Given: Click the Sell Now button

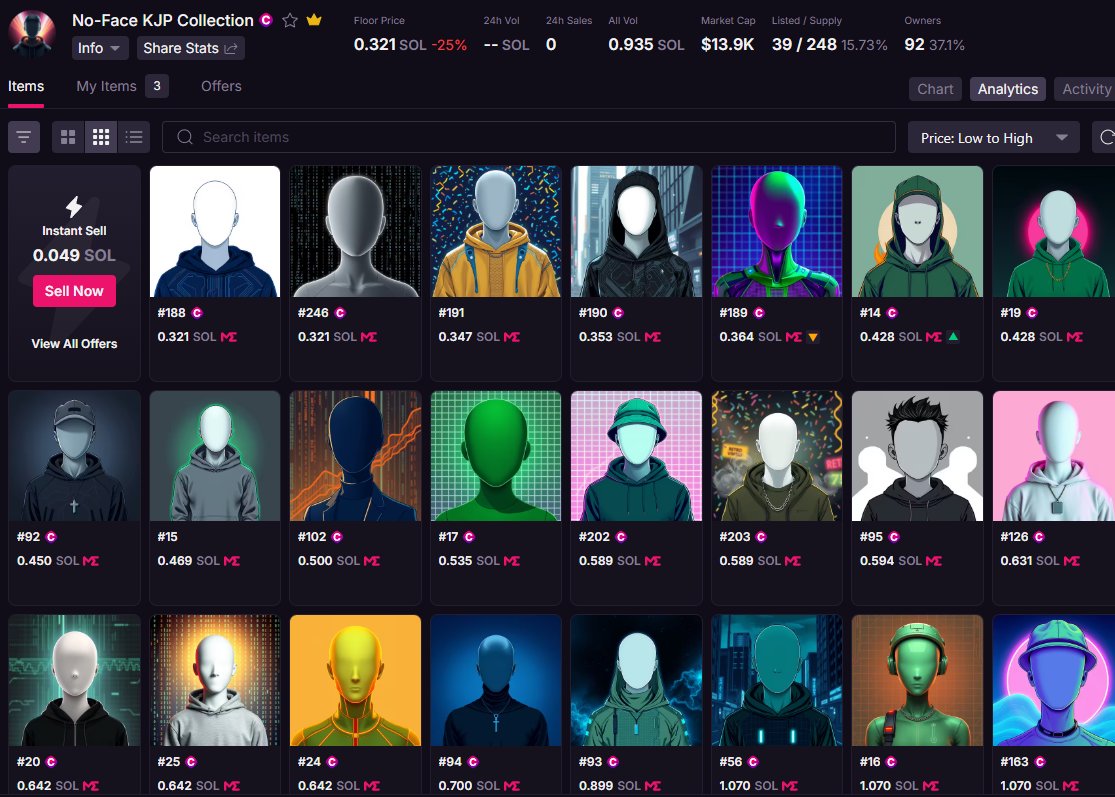Looking at the screenshot, I should click(74, 291).
